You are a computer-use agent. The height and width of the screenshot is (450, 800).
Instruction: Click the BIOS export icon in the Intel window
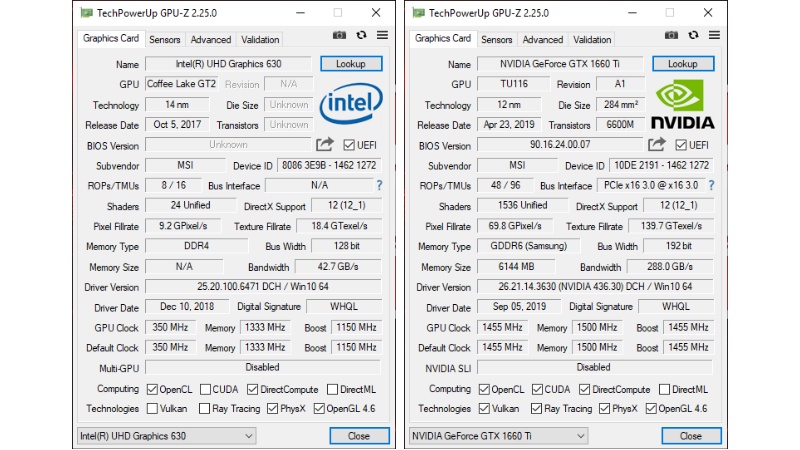click(324, 144)
